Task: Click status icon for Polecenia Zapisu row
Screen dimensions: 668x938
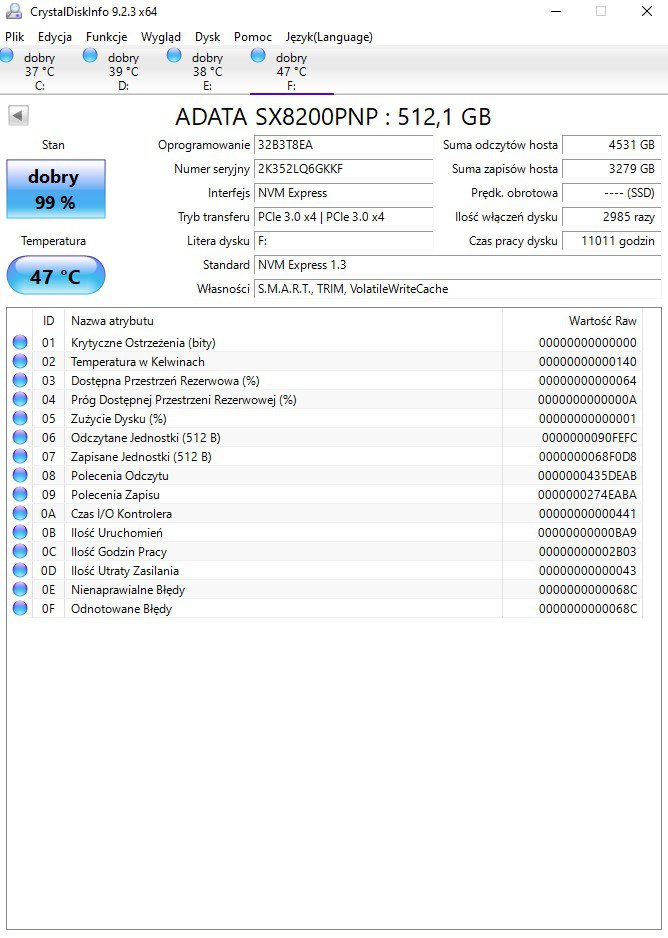Action: [x=20, y=494]
